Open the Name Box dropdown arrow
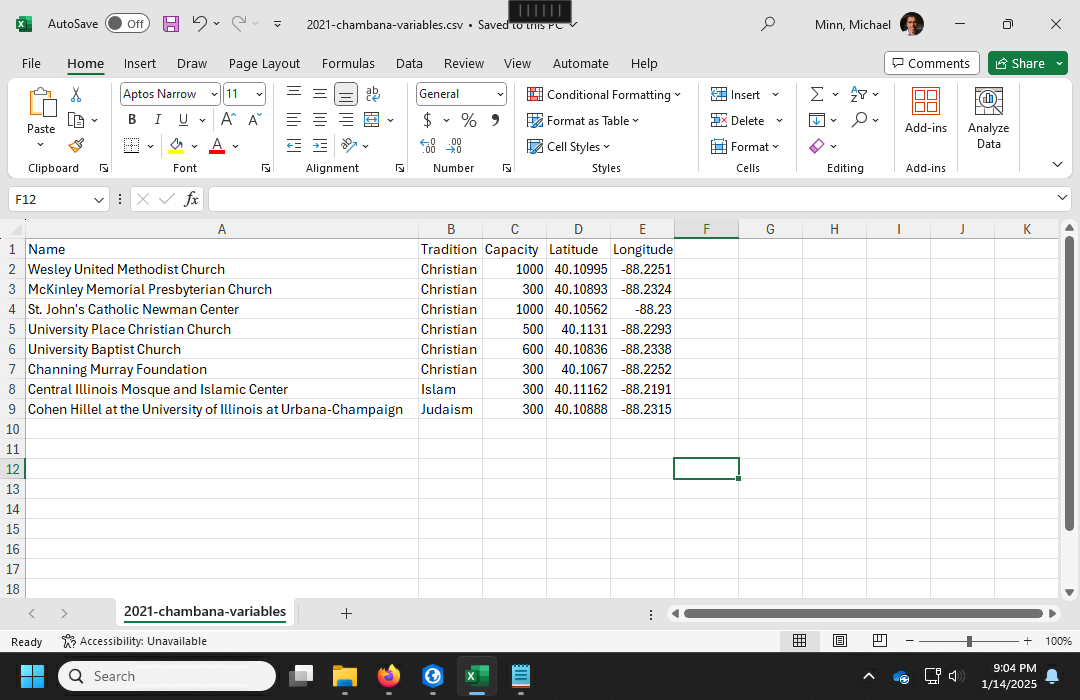The image size is (1080, 700). click(x=98, y=199)
